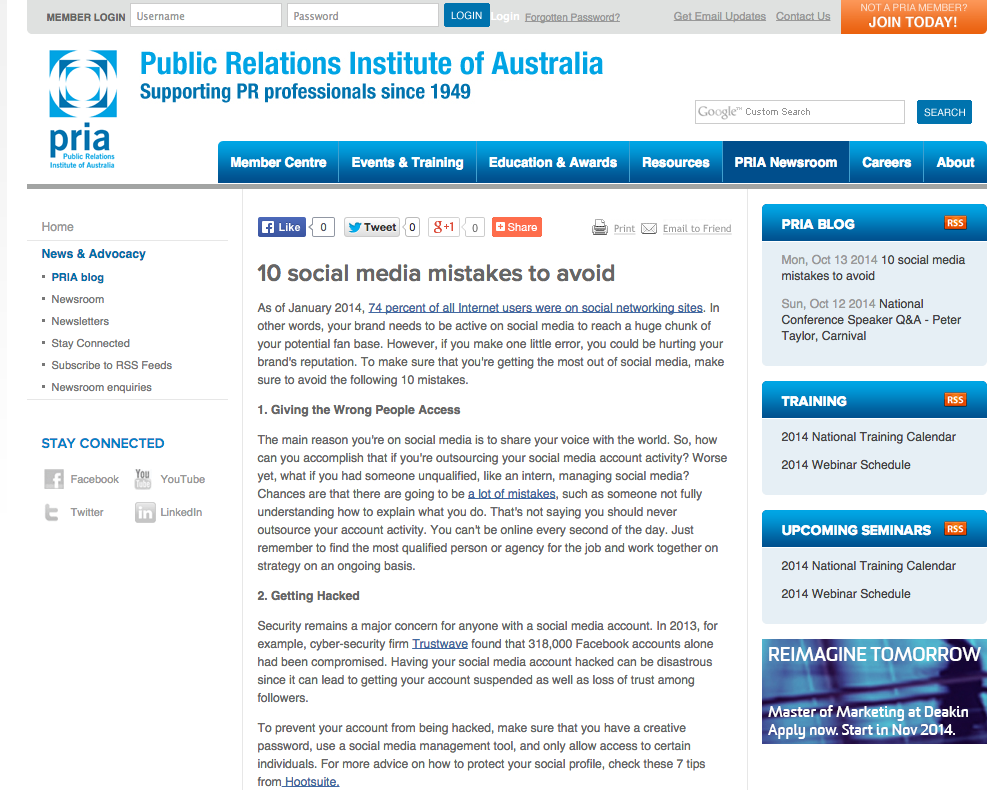Select Newsroom enquiries in sidebar
The height and width of the screenshot is (790, 990).
point(102,388)
